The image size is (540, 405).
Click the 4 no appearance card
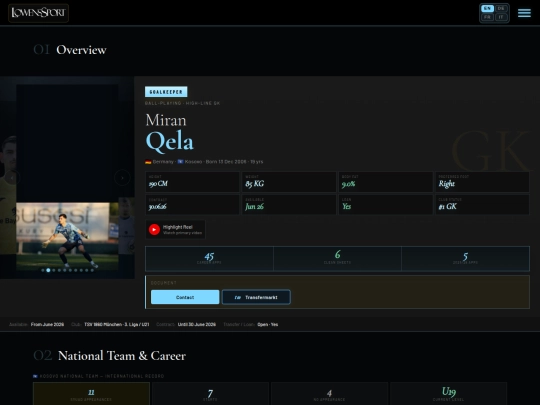329,394
